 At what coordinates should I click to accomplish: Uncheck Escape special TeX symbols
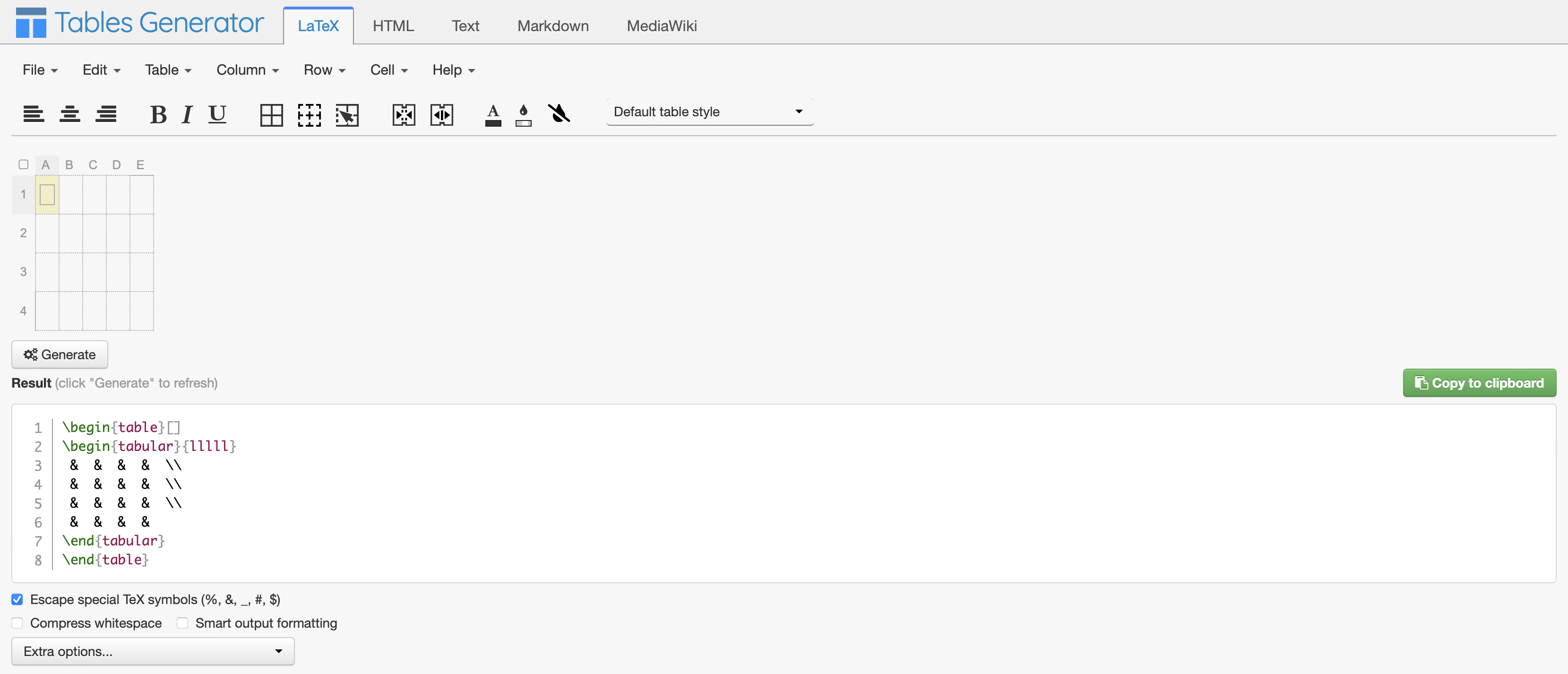(17, 599)
